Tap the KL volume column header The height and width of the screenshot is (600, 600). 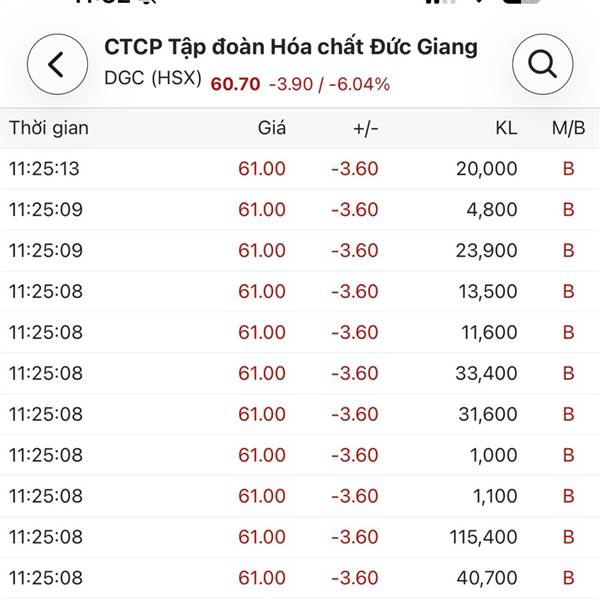506,128
